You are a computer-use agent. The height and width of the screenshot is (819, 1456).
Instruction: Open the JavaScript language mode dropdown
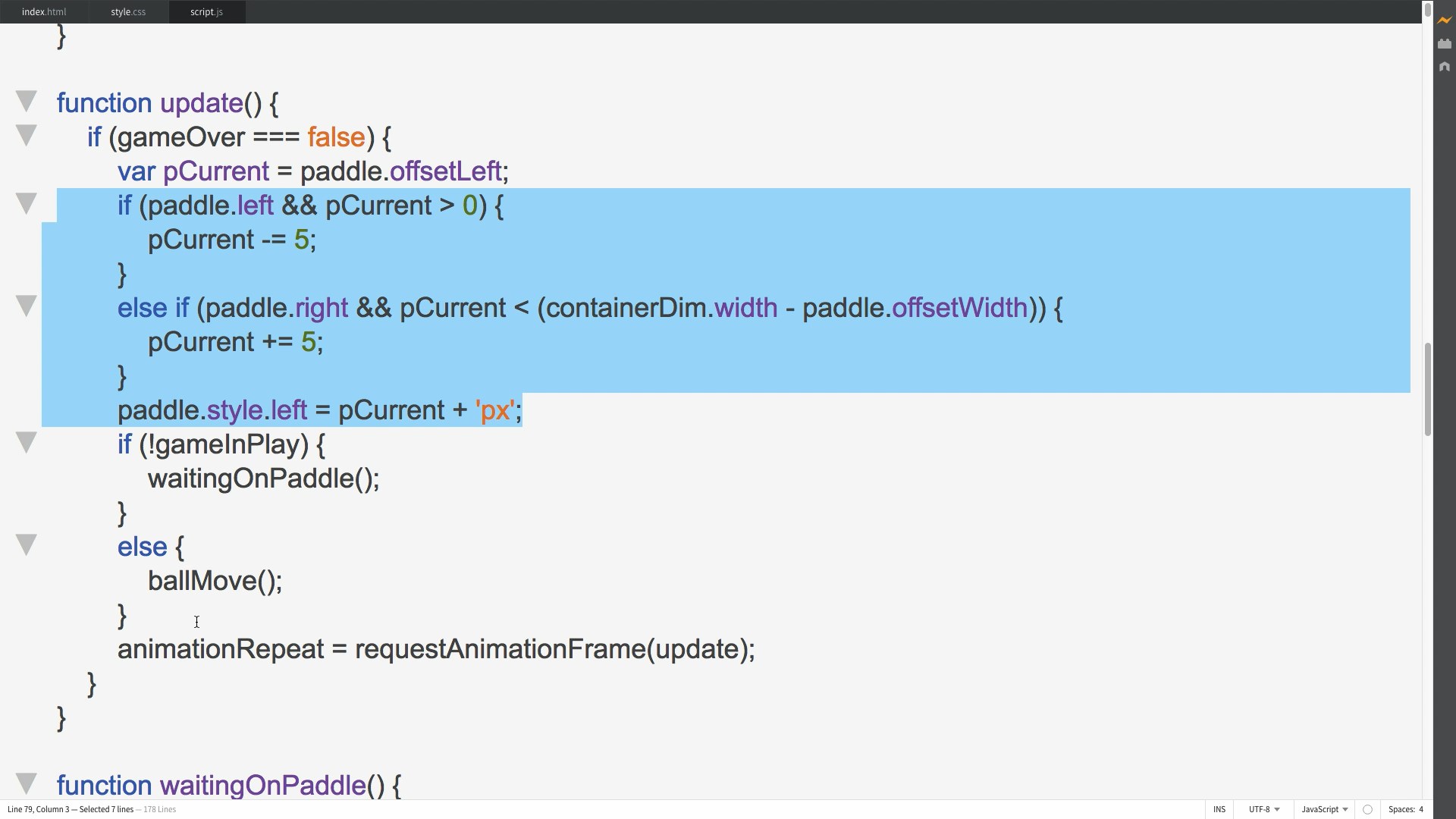[1325, 809]
